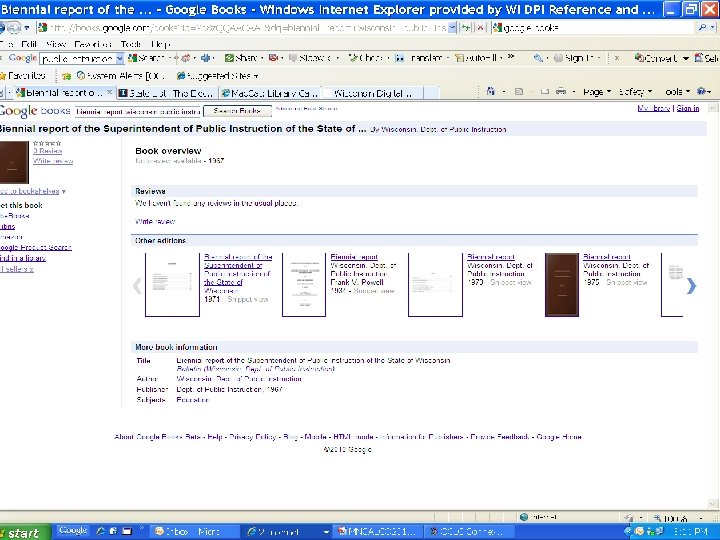Open the Google Product Search link

point(35,248)
